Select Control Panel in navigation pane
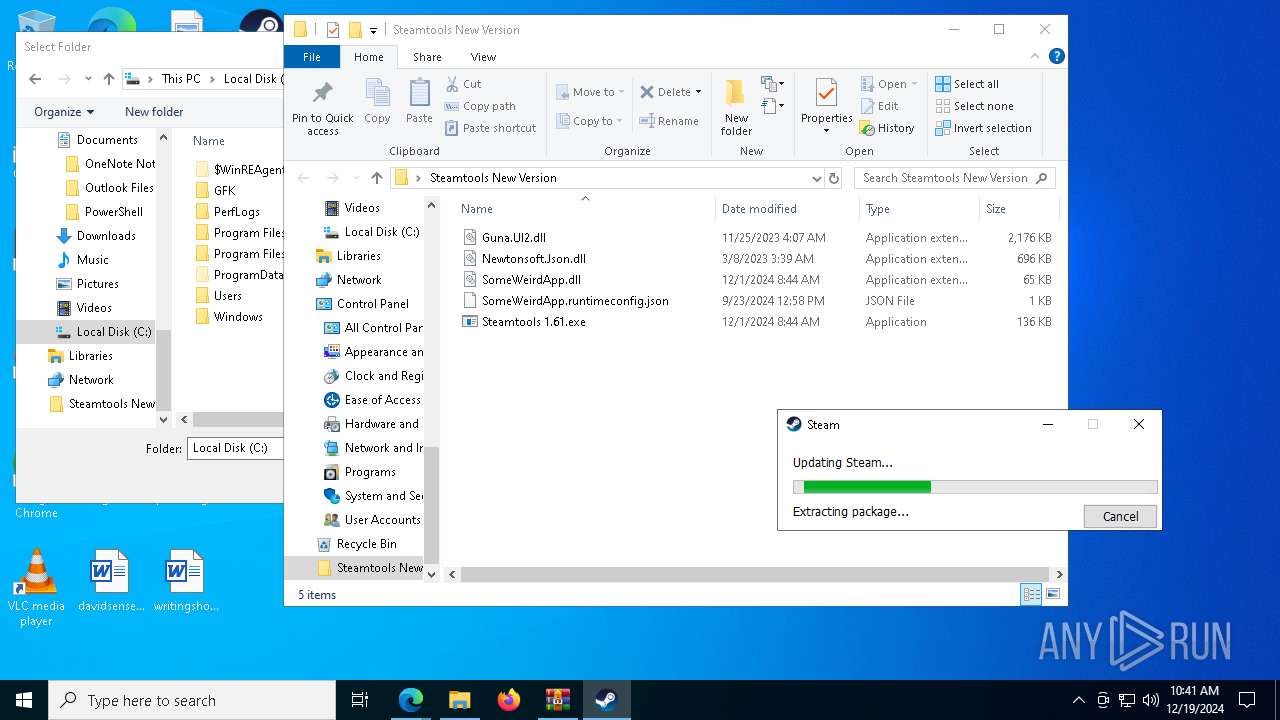Screen dimensions: 1280x720 pos(372,304)
